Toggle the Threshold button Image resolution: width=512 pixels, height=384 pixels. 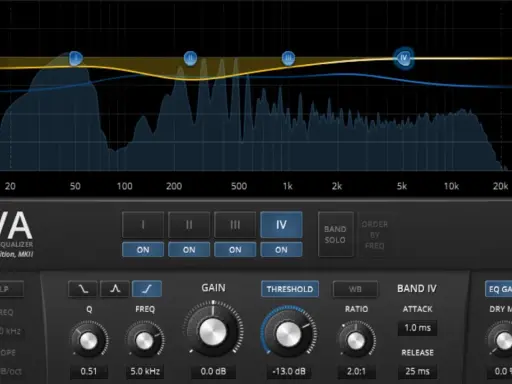pos(290,289)
